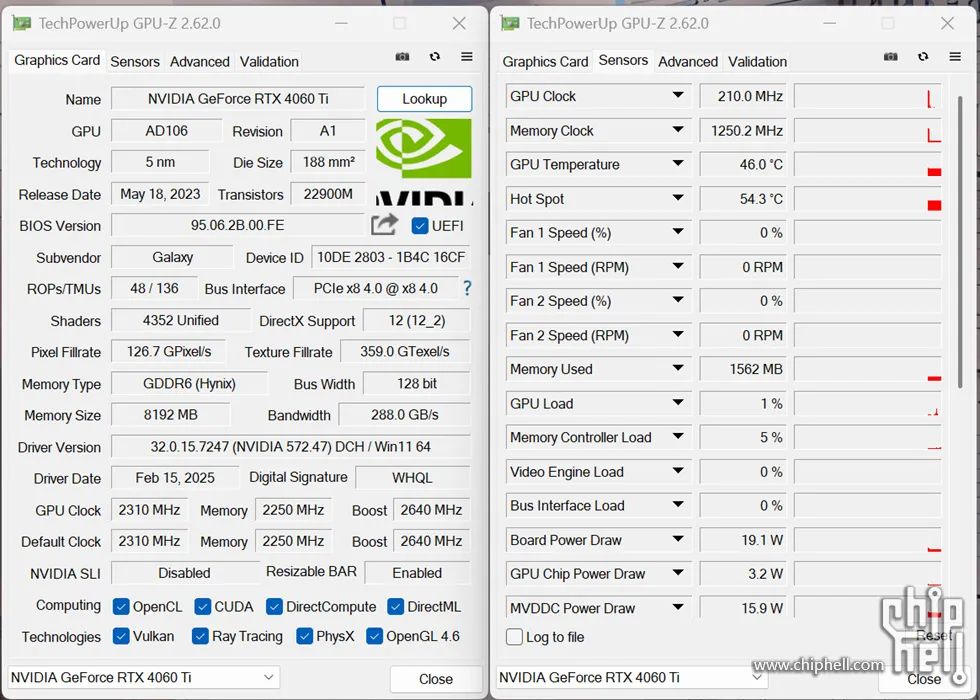This screenshot has width=980, height=700.
Task: Open the GPU Temperature sensor dropdown
Action: point(678,164)
